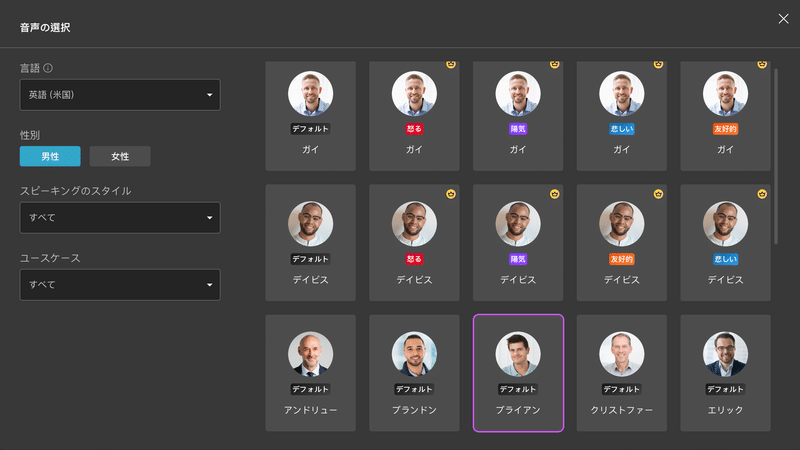Expand the スピーキングのスタイル dropdown

120,217
